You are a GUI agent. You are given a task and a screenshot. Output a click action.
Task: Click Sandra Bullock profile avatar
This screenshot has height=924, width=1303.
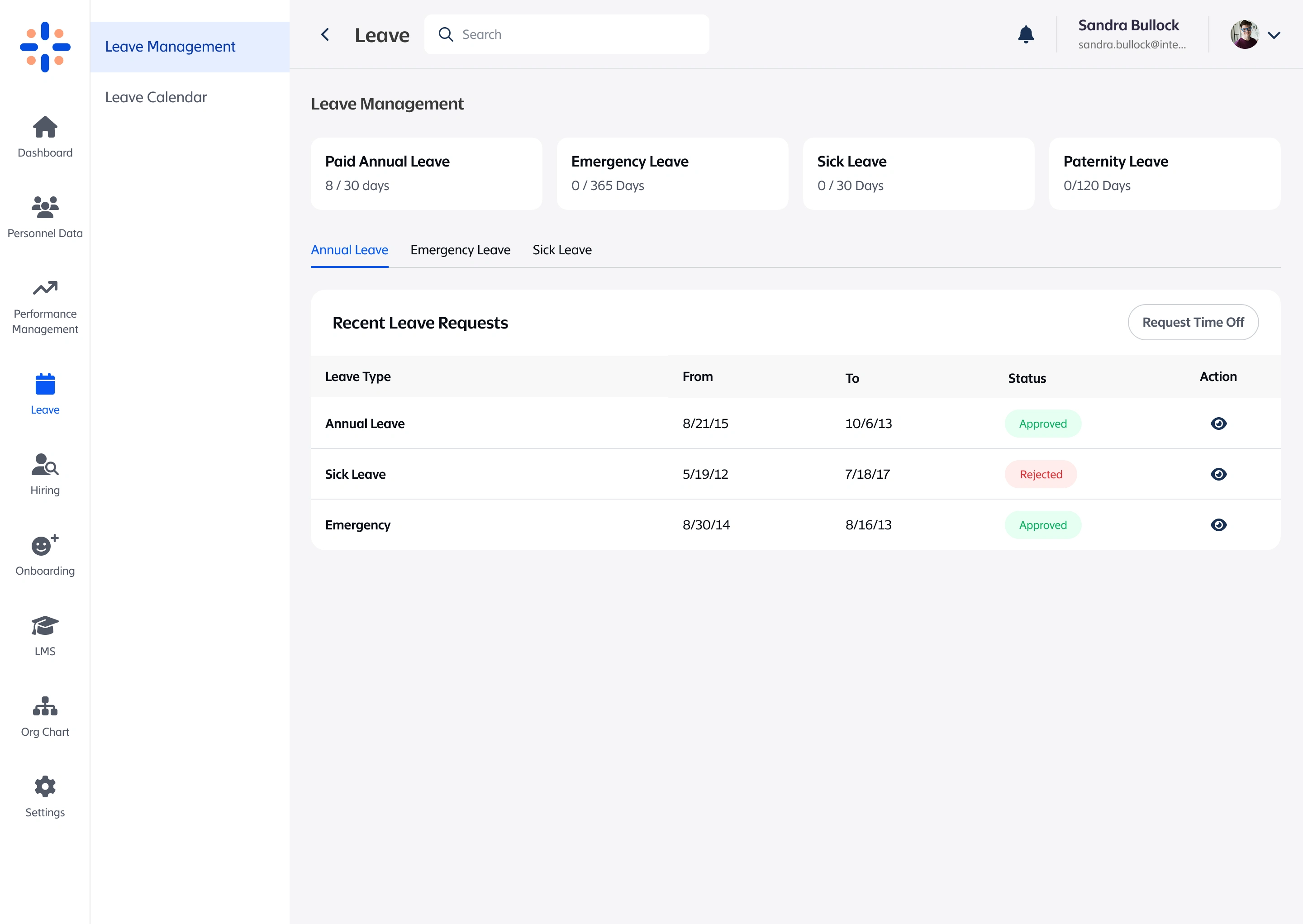tap(1245, 35)
